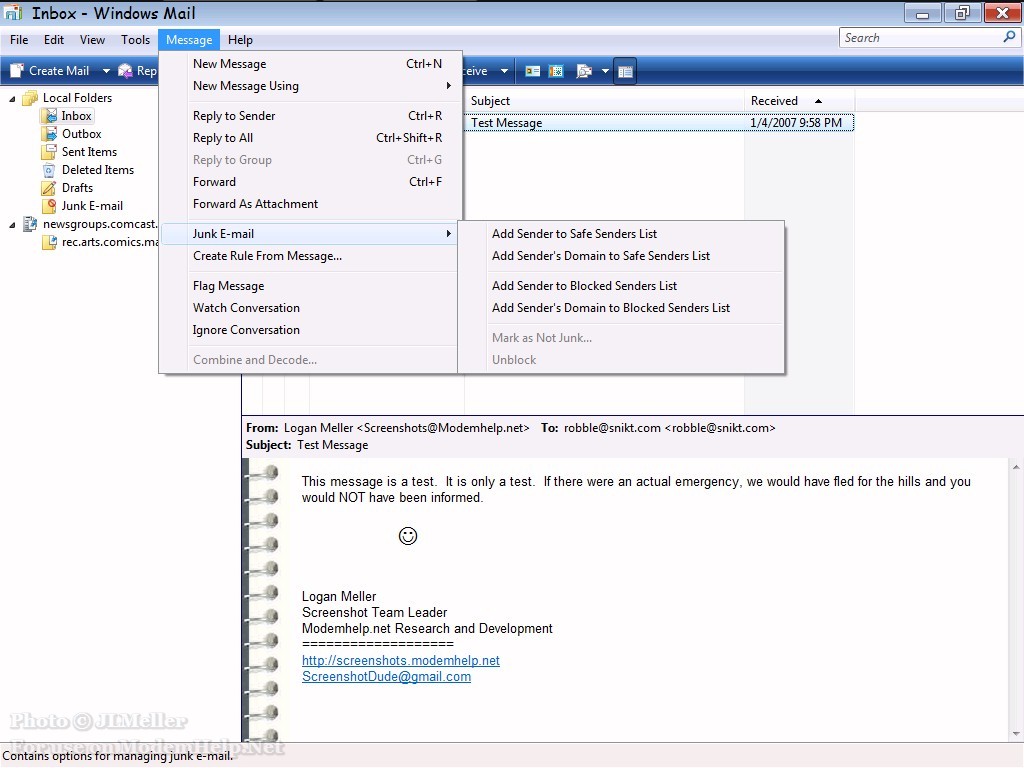
Task: Open the File menu
Action: pos(19,40)
